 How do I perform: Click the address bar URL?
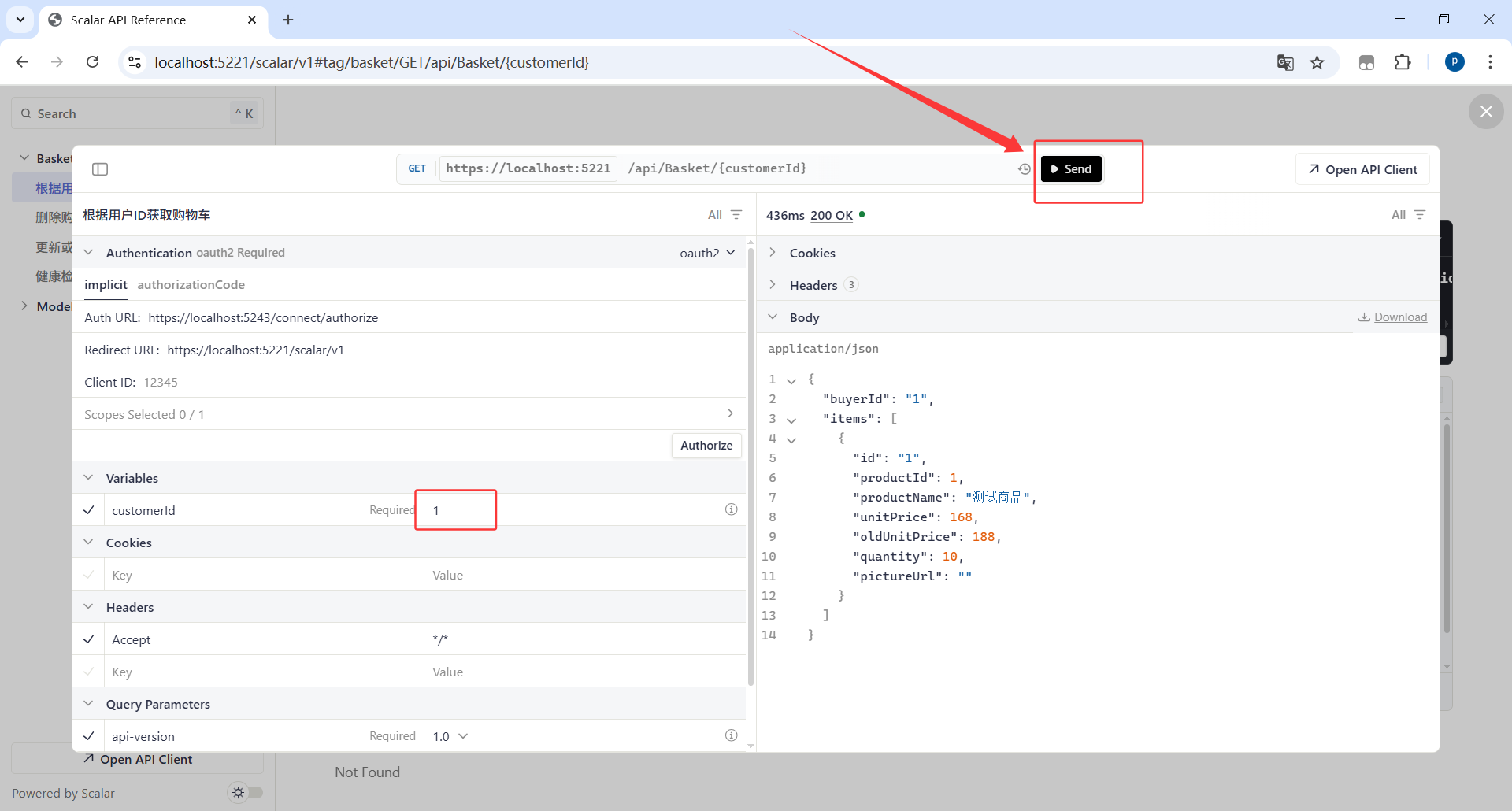tap(372, 62)
